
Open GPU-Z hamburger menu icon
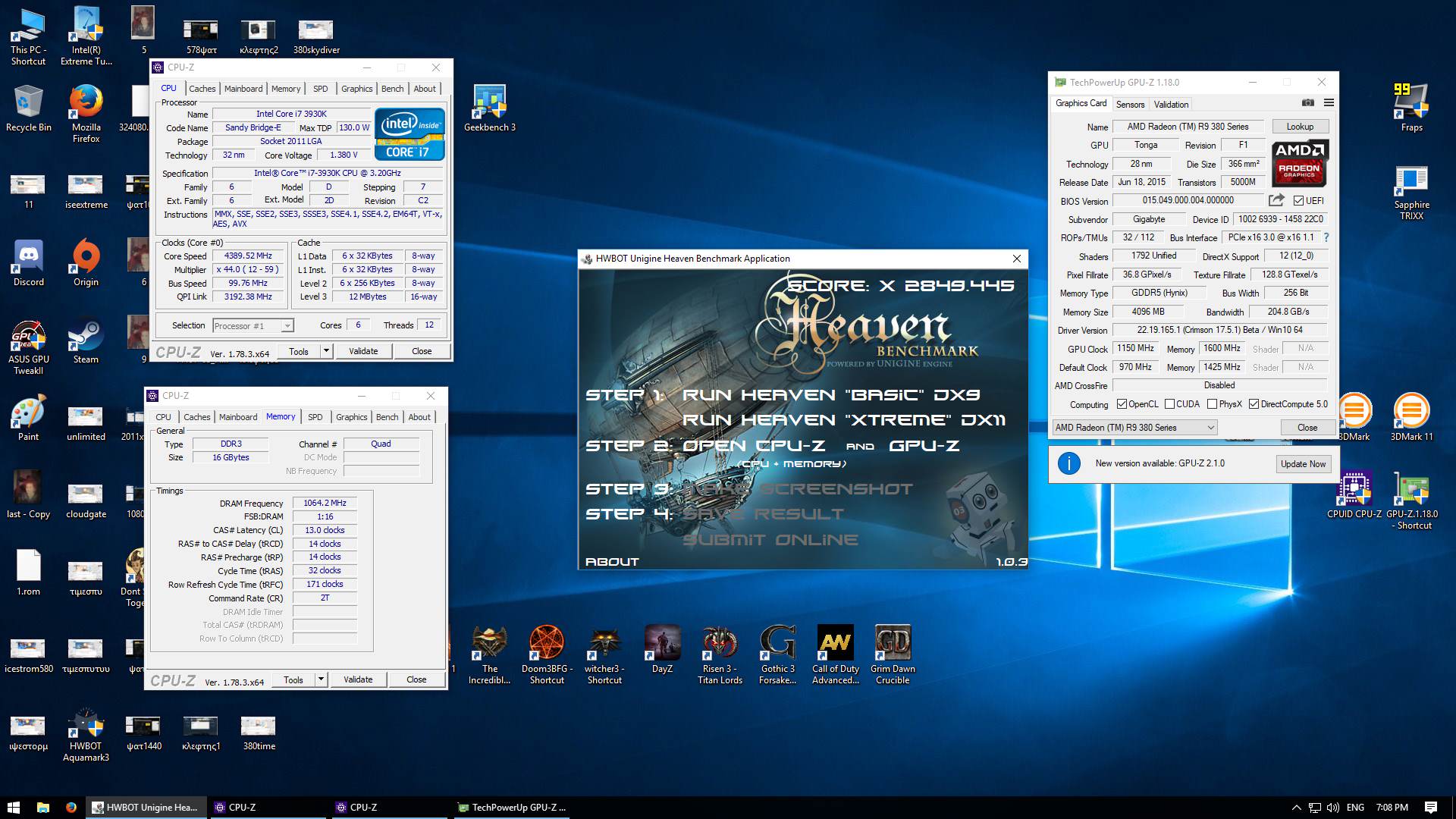1329,103
